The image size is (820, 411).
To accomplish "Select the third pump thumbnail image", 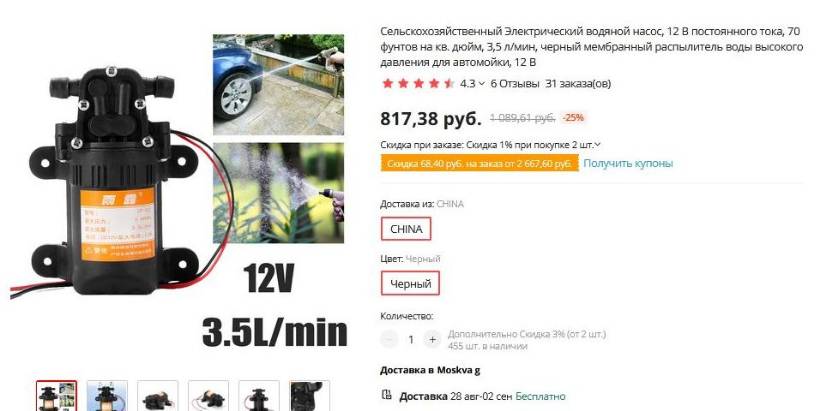I will click(x=158, y=396).
